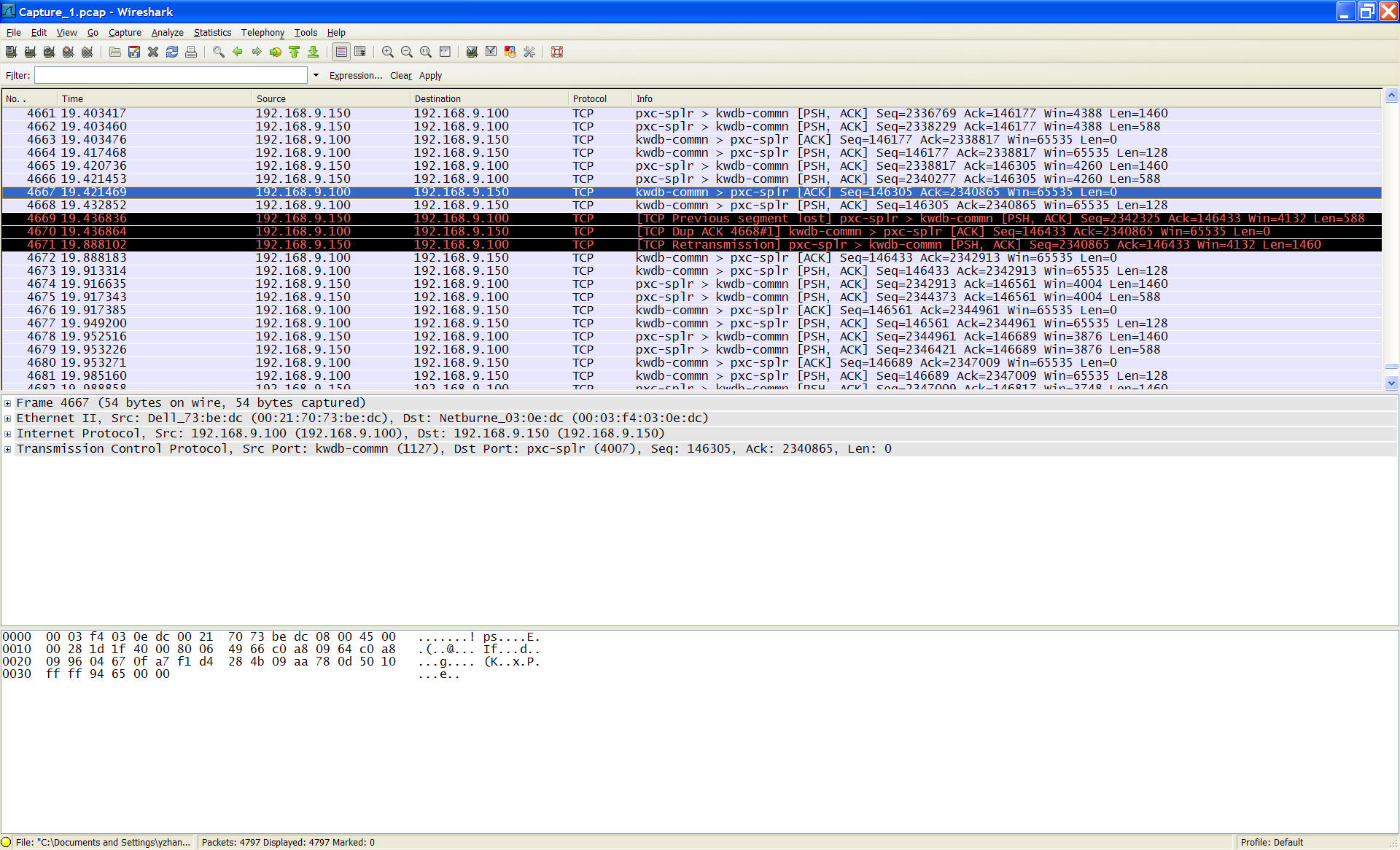Expand Frame 4667 details node
This screenshot has height=850, width=1400.
click(x=7, y=403)
